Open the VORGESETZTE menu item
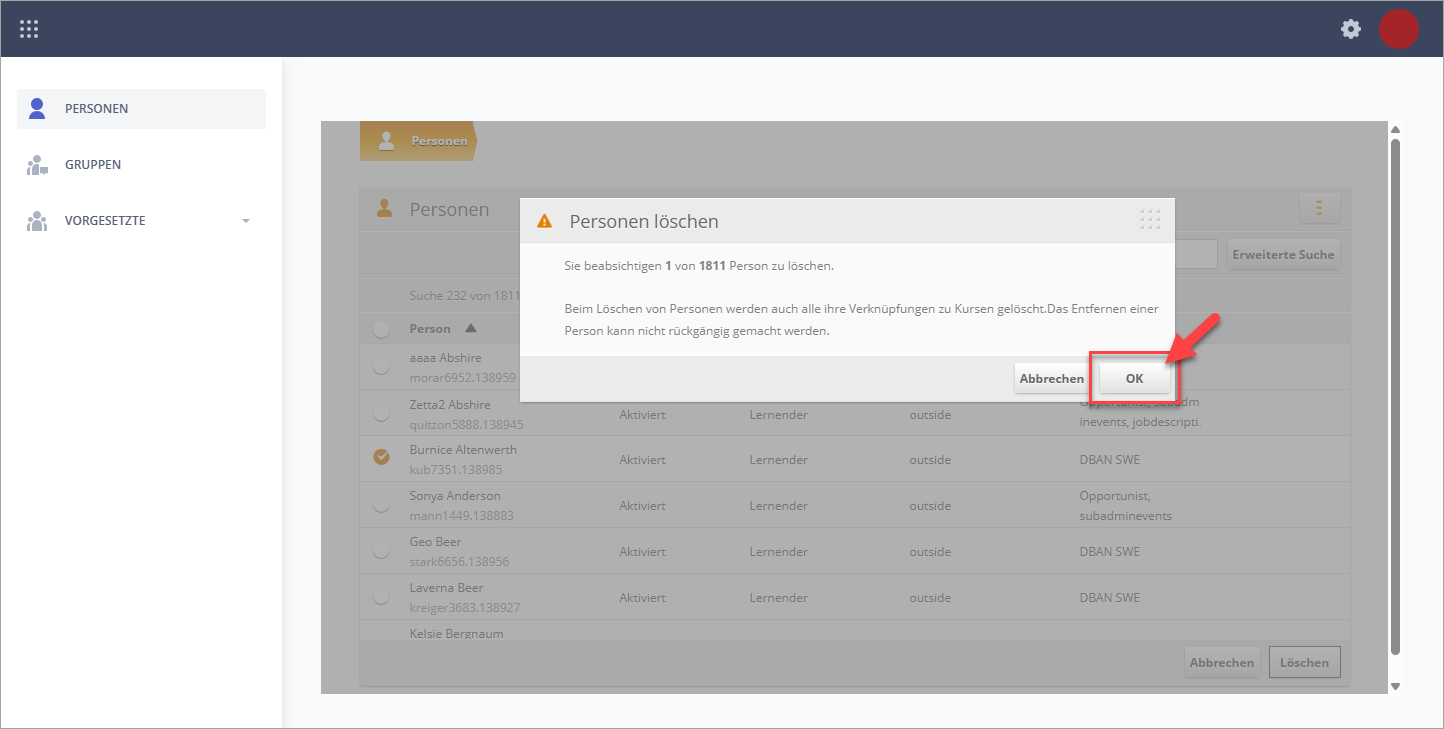This screenshot has height=729, width=1444. [141, 221]
